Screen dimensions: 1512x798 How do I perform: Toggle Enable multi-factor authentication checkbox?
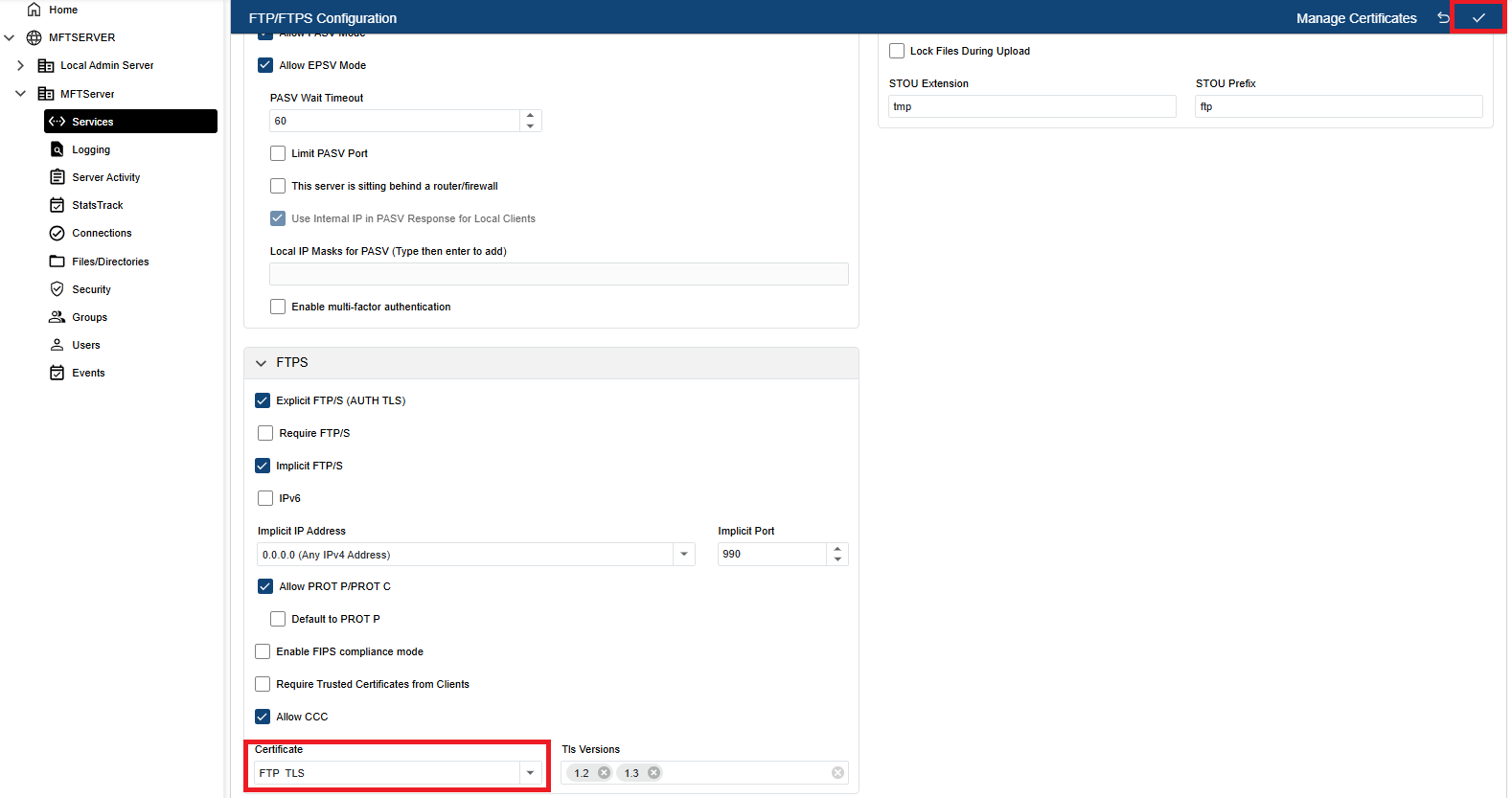[278, 307]
